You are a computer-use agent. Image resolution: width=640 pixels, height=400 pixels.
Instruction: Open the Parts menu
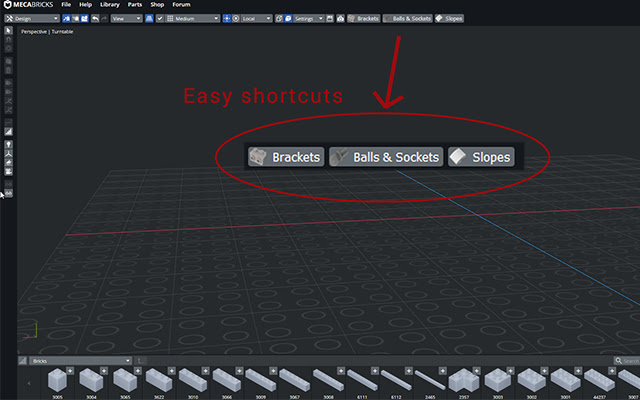[x=135, y=5]
